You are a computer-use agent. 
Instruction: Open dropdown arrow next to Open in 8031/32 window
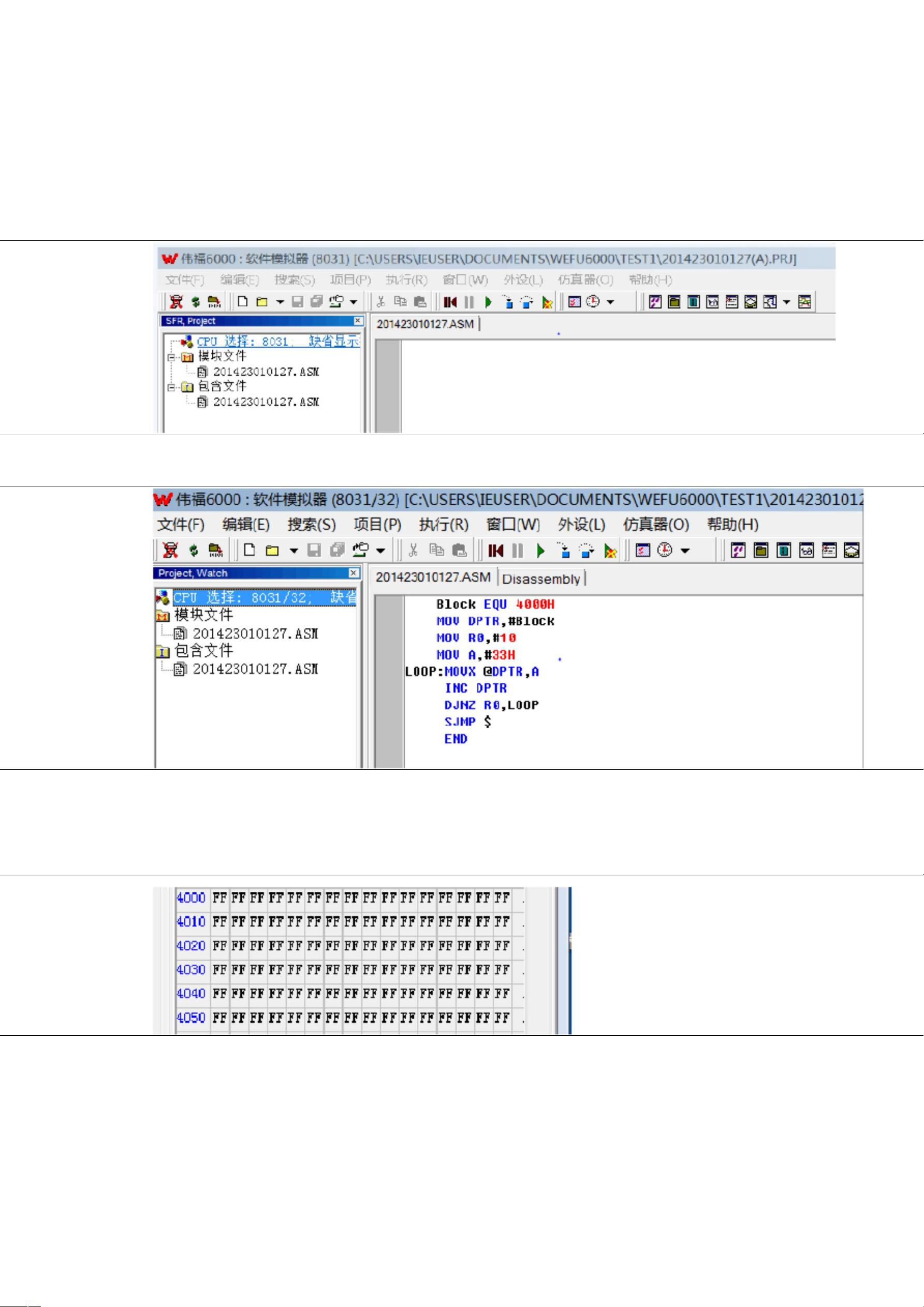point(294,550)
